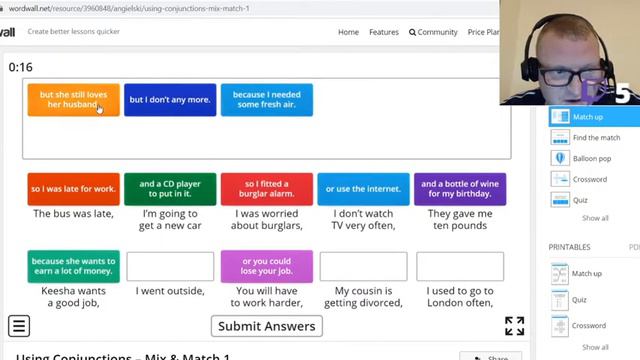
Task: Select the Balloon pop template icon
Action: [560, 158]
